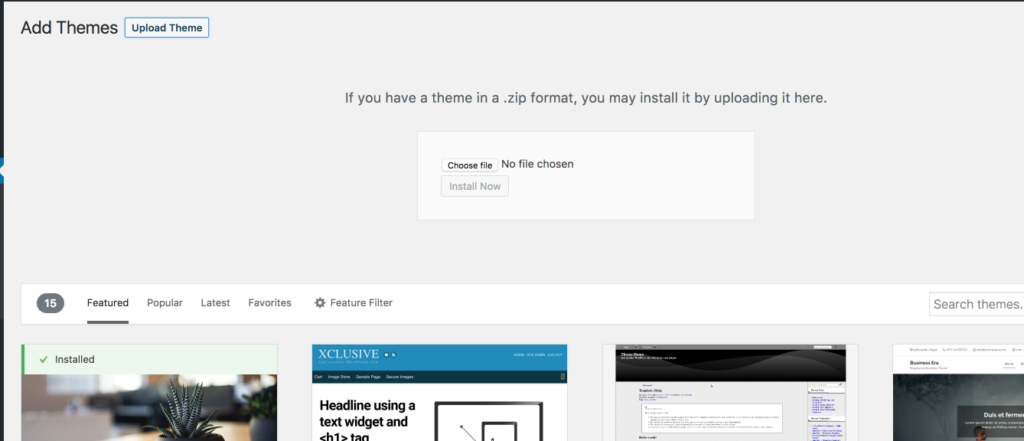Open the Featured themes tab
Image resolution: width=1024 pixels, height=441 pixels.
pos(108,303)
